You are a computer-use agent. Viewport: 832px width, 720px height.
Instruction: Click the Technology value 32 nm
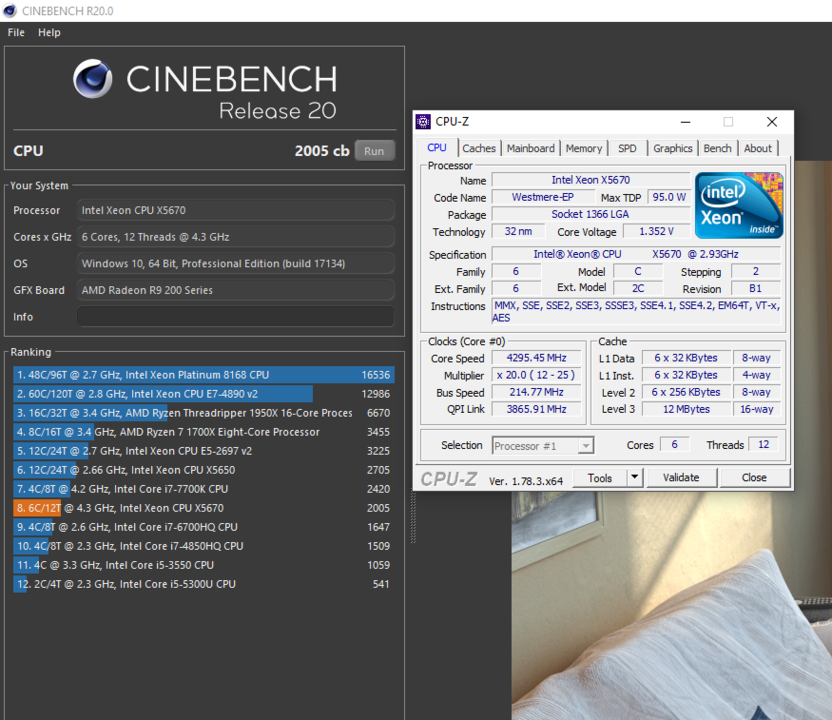[518, 231]
